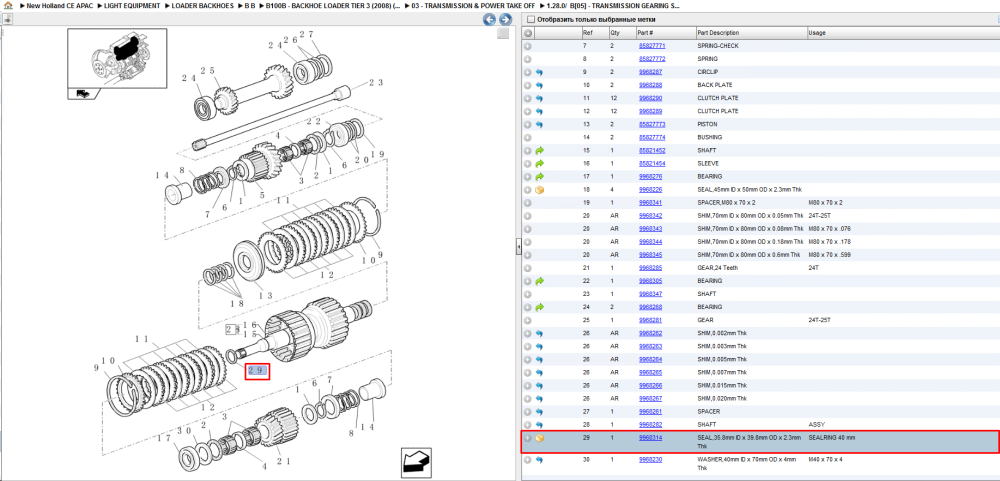This screenshot has height=481, width=1000.
Task: Click the green arrow icon for ref 15 SHAFT
Action: click(x=540, y=151)
